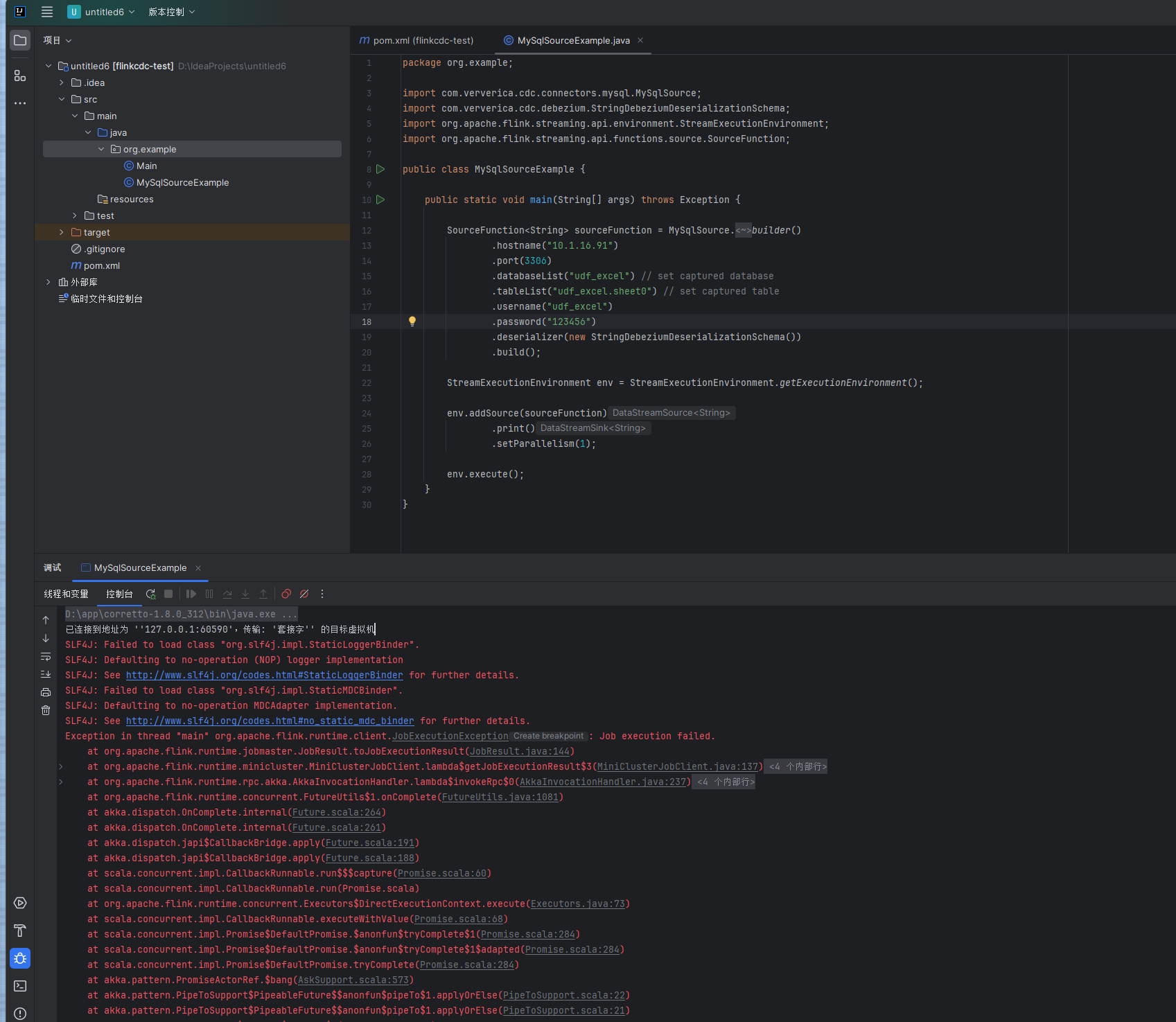This screenshot has height=1022, width=1176.
Task: Open the Build hammer tool window
Action: coord(20,931)
